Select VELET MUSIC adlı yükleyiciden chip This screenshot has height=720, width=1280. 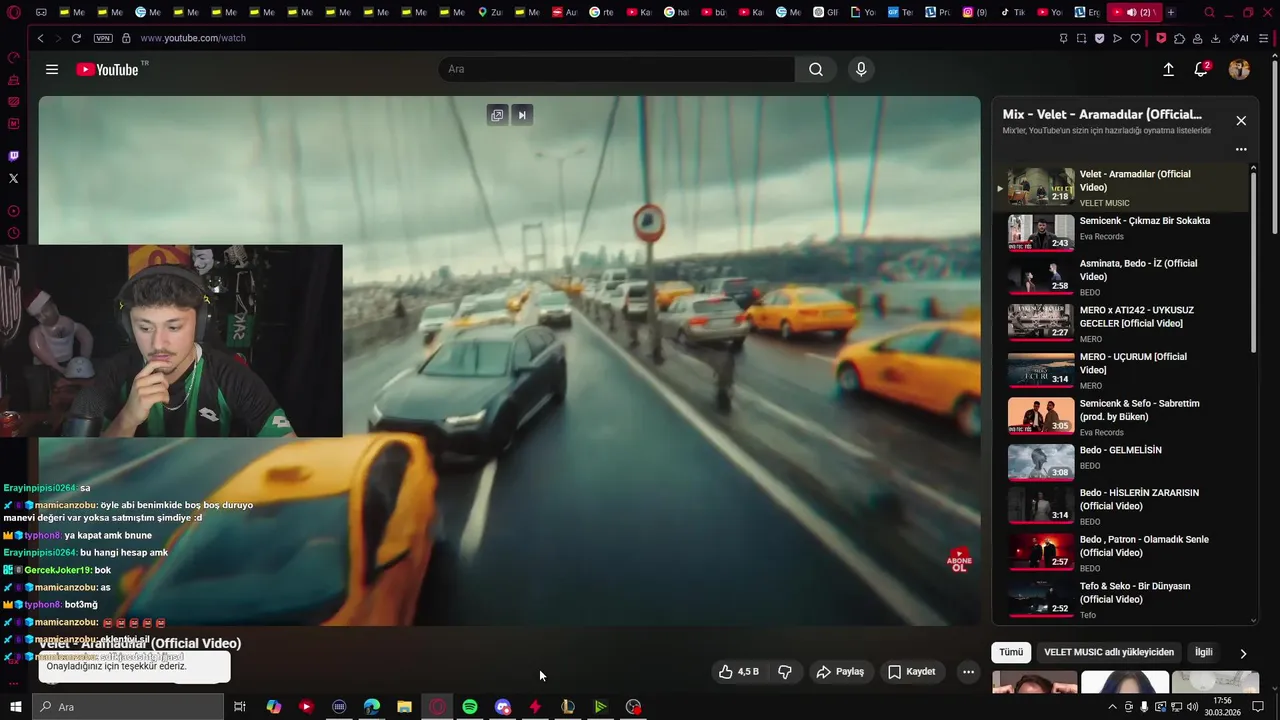coord(1109,652)
